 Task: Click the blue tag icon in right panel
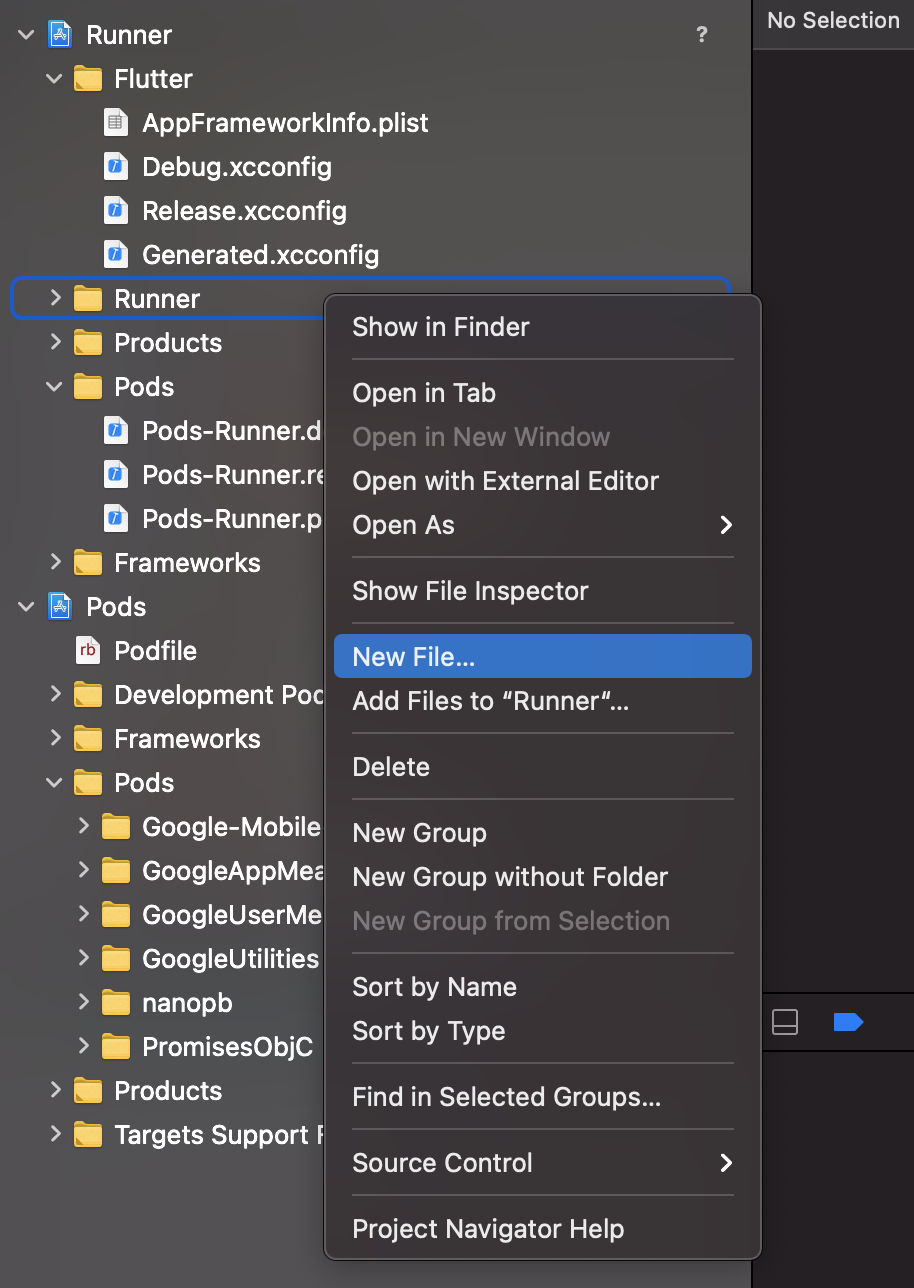point(847,1022)
